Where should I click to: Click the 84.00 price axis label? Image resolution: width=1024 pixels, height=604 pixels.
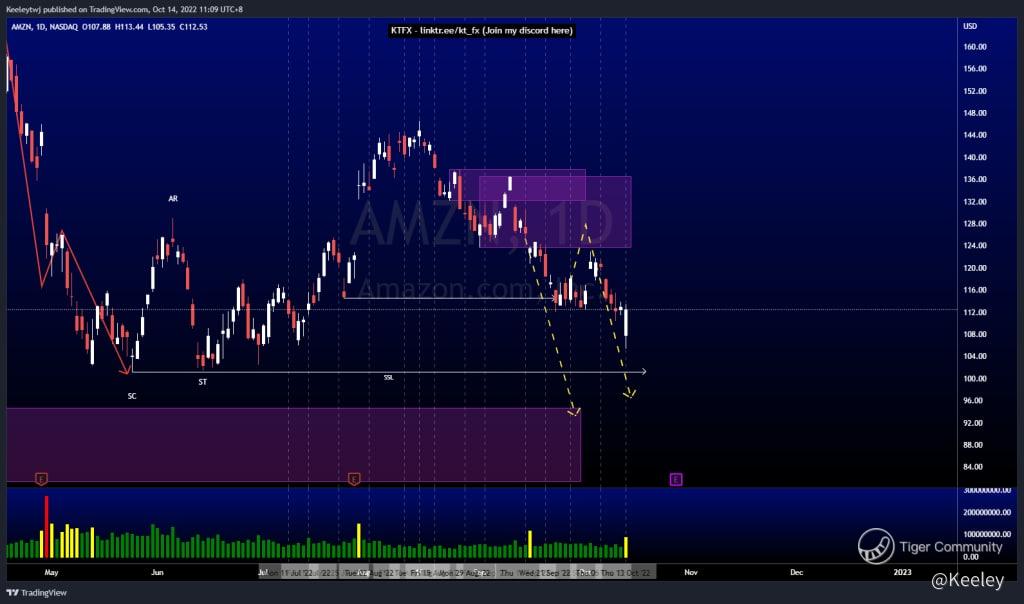pos(973,467)
